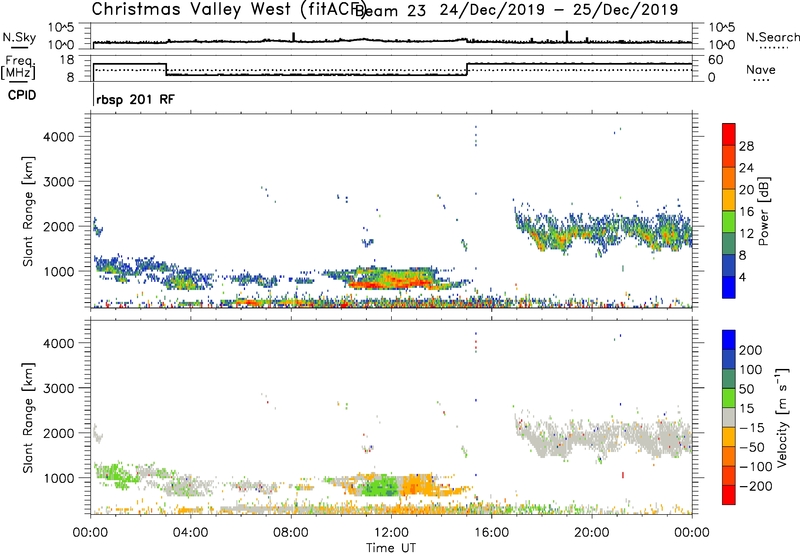Click the 'Christmas Valley West (fitACF)' title

pos(228,9)
